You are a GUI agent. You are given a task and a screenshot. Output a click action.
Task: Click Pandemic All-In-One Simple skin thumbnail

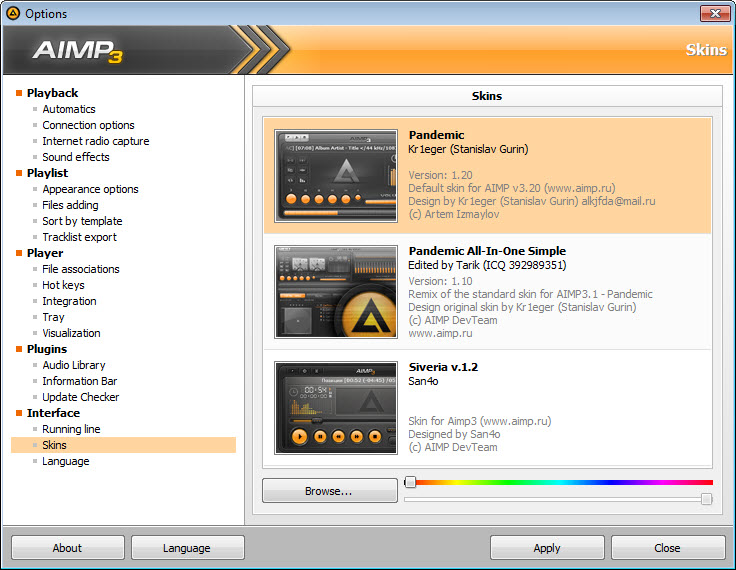tap(336, 292)
